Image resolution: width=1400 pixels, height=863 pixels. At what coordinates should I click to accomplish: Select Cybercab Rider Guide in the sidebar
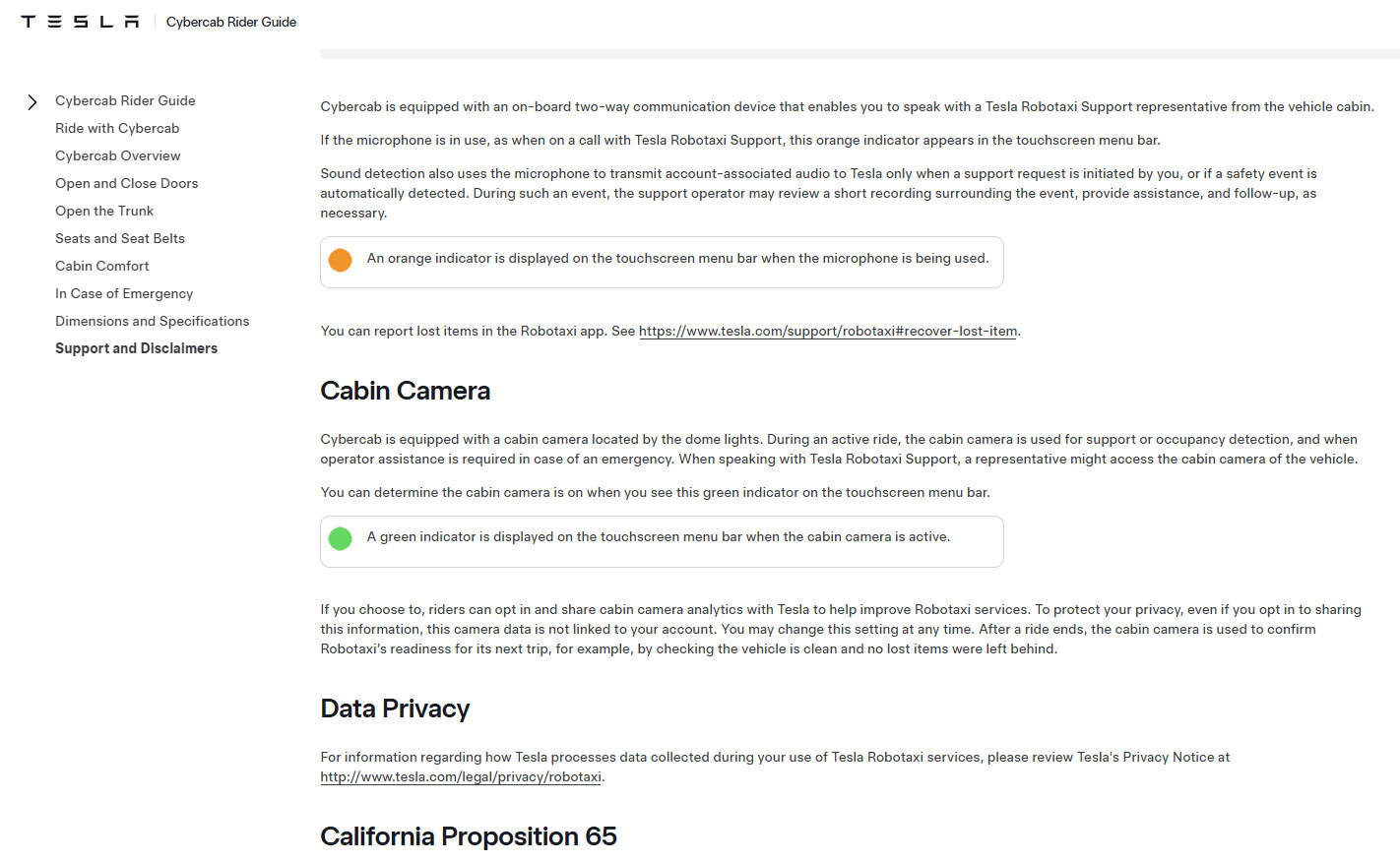pos(125,100)
